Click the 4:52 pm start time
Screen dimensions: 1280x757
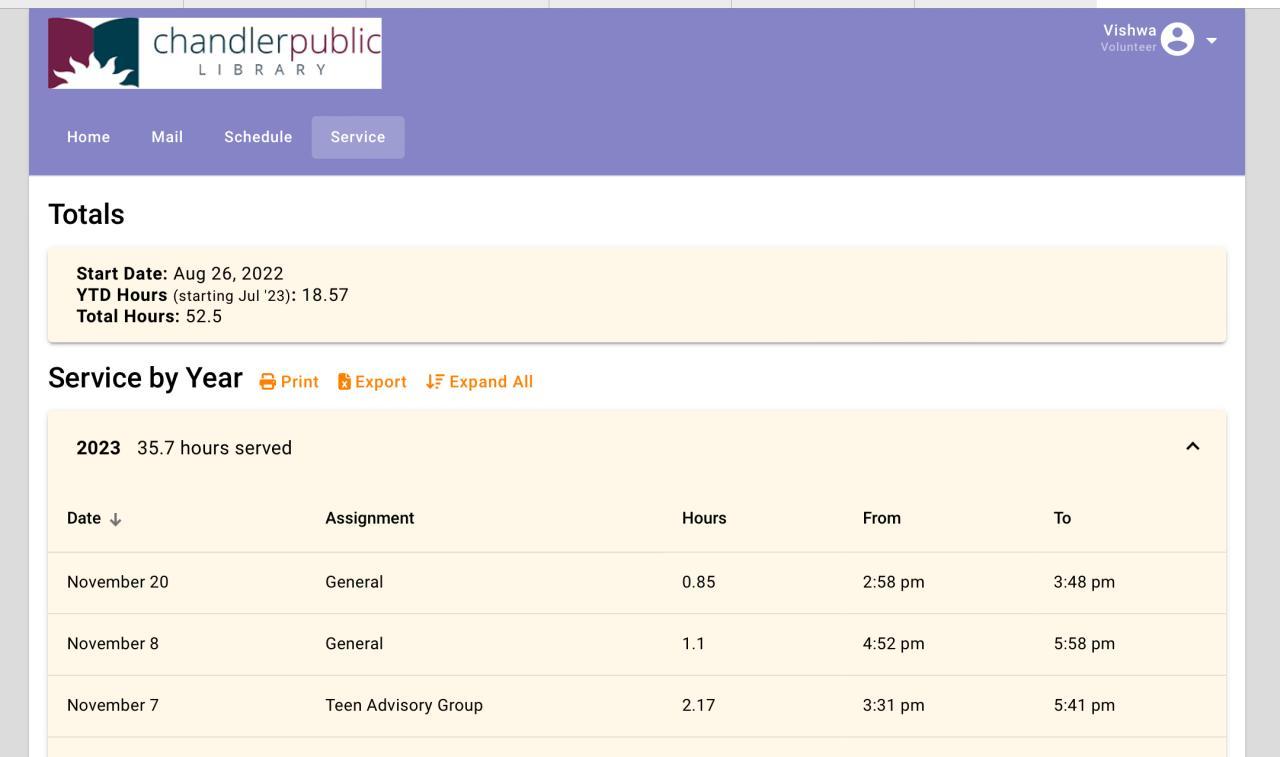[x=894, y=644]
